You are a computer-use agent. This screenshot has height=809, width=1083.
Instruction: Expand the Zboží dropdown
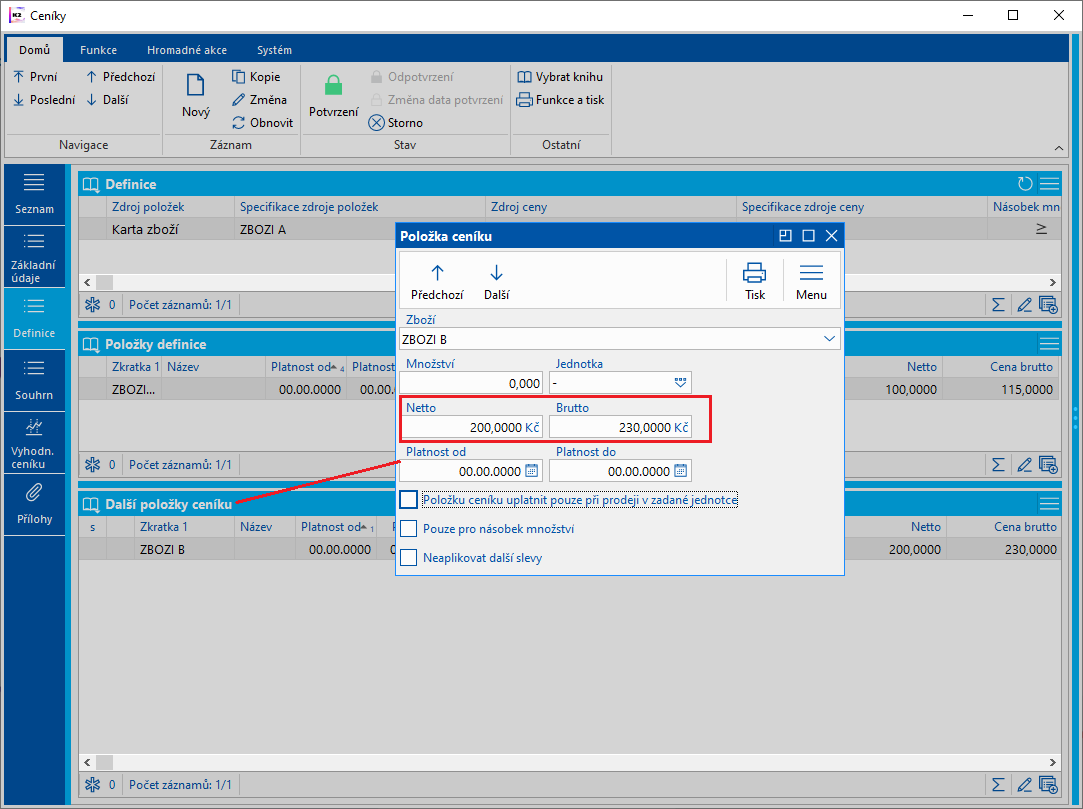click(x=829, y=339)
